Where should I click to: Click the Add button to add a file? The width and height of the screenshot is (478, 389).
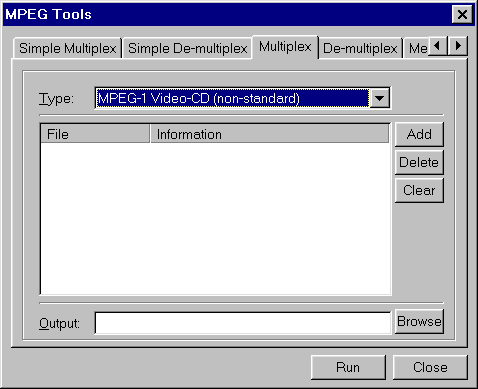click(419, 134)
